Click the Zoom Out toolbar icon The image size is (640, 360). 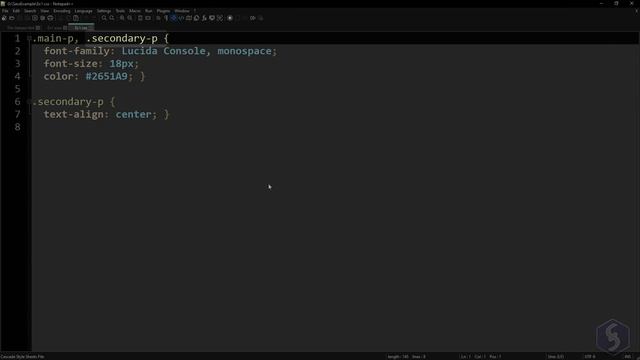[130, 18]
